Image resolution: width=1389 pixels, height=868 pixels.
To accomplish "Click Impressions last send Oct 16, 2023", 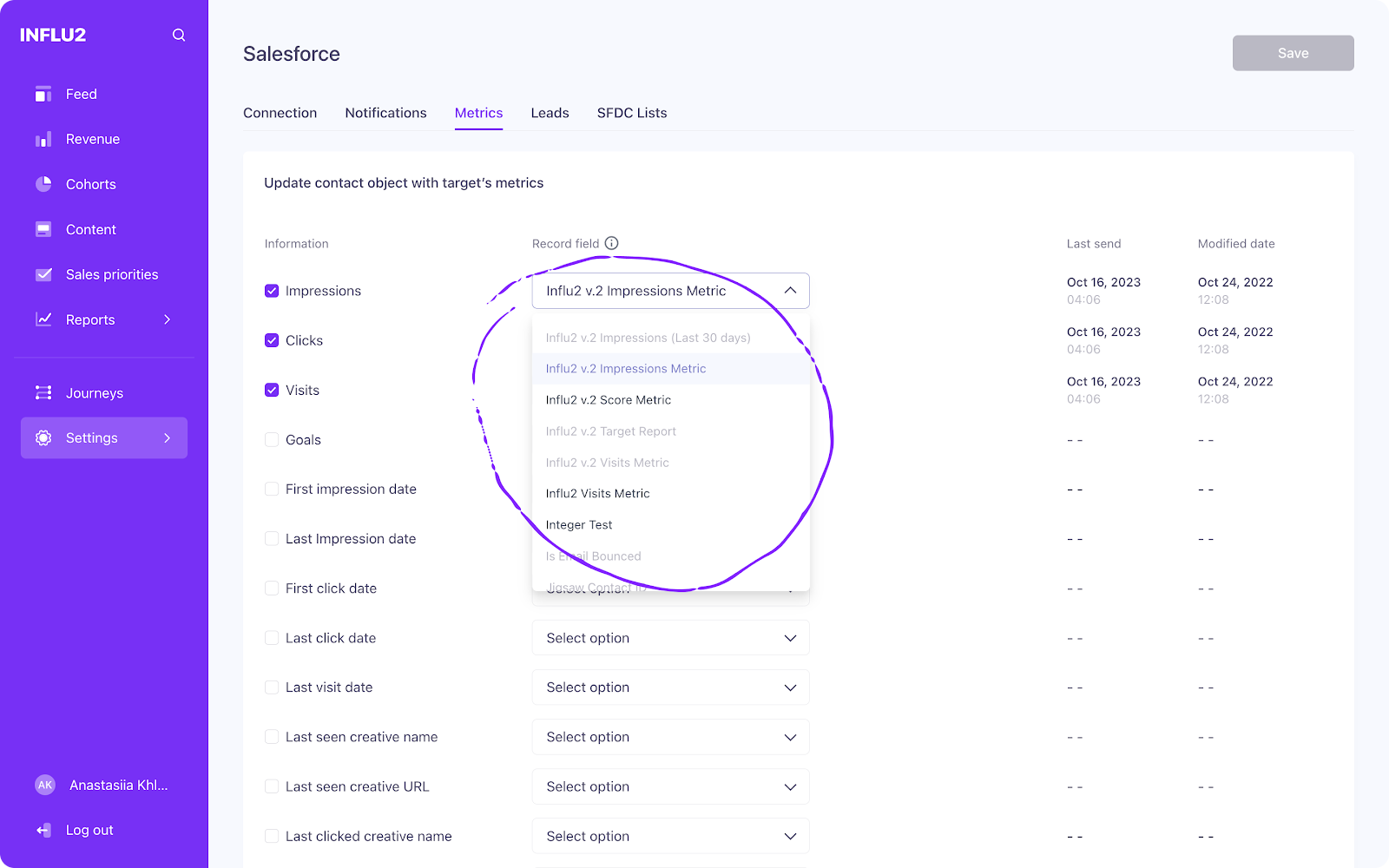I will pos(1103,282).
